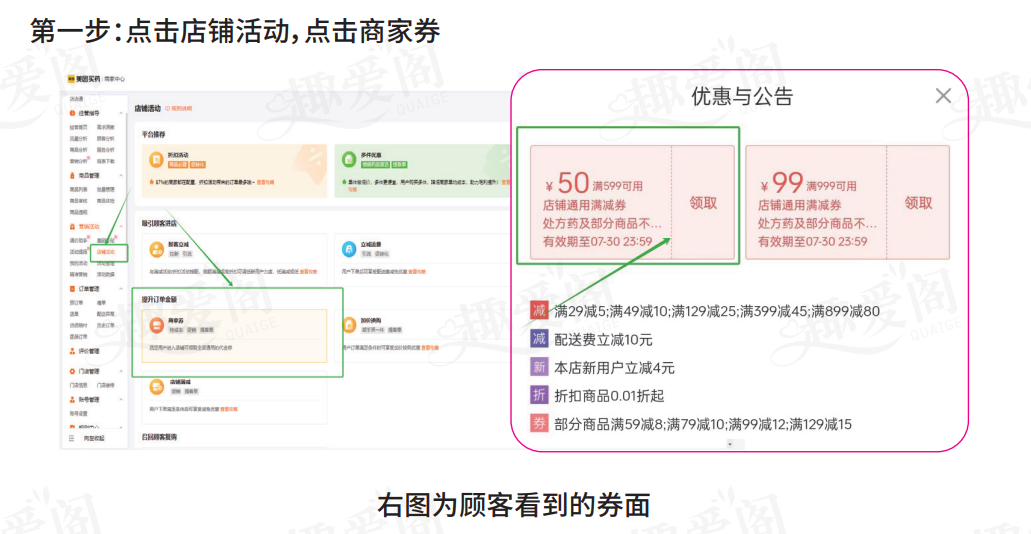
Task: Click the 折扣活动 orange icon
Action: pyautogui.click(x=156, y=160)
